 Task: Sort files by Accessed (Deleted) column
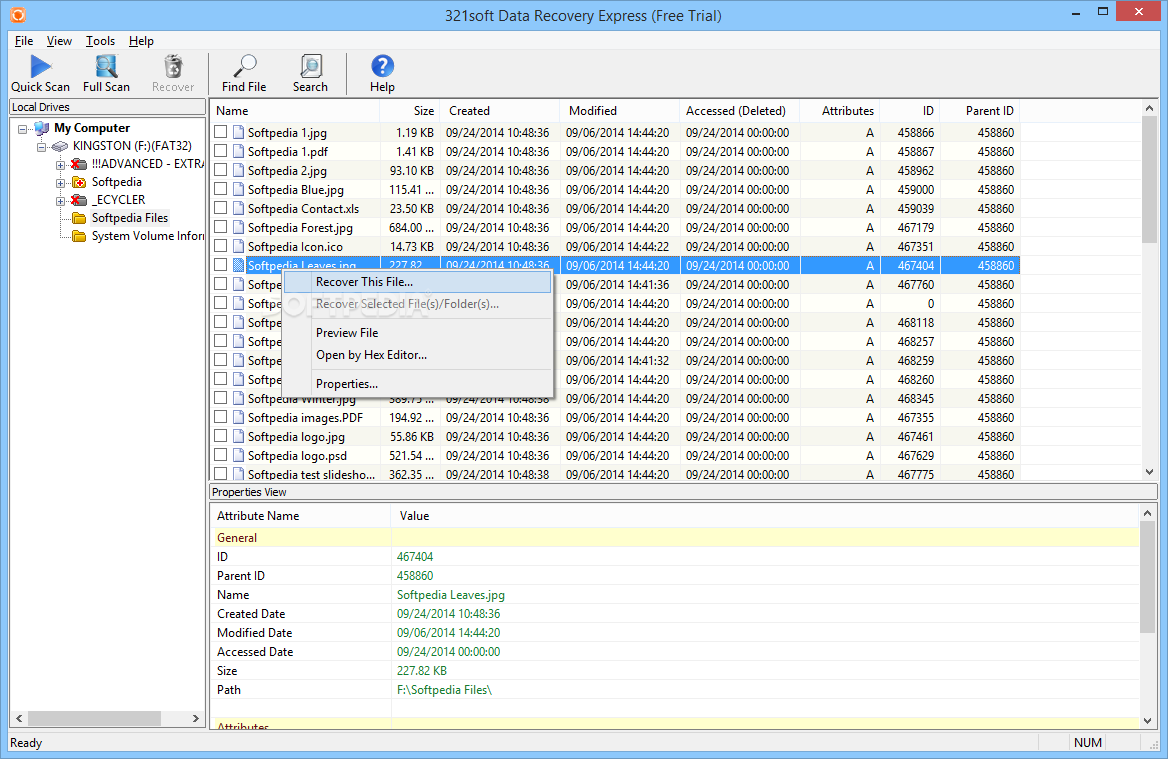[740, 111]
